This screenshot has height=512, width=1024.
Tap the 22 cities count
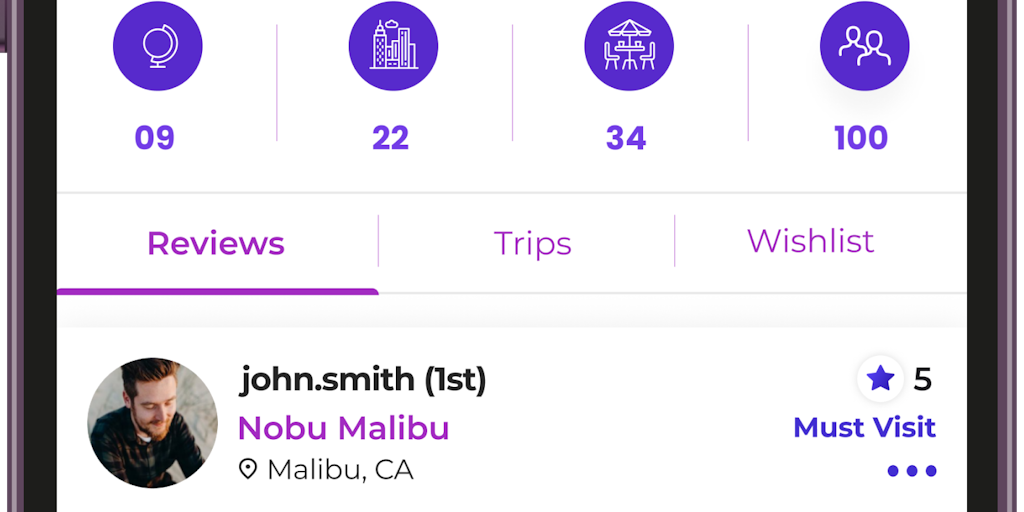pyautogui.click(x=390, y=138)
